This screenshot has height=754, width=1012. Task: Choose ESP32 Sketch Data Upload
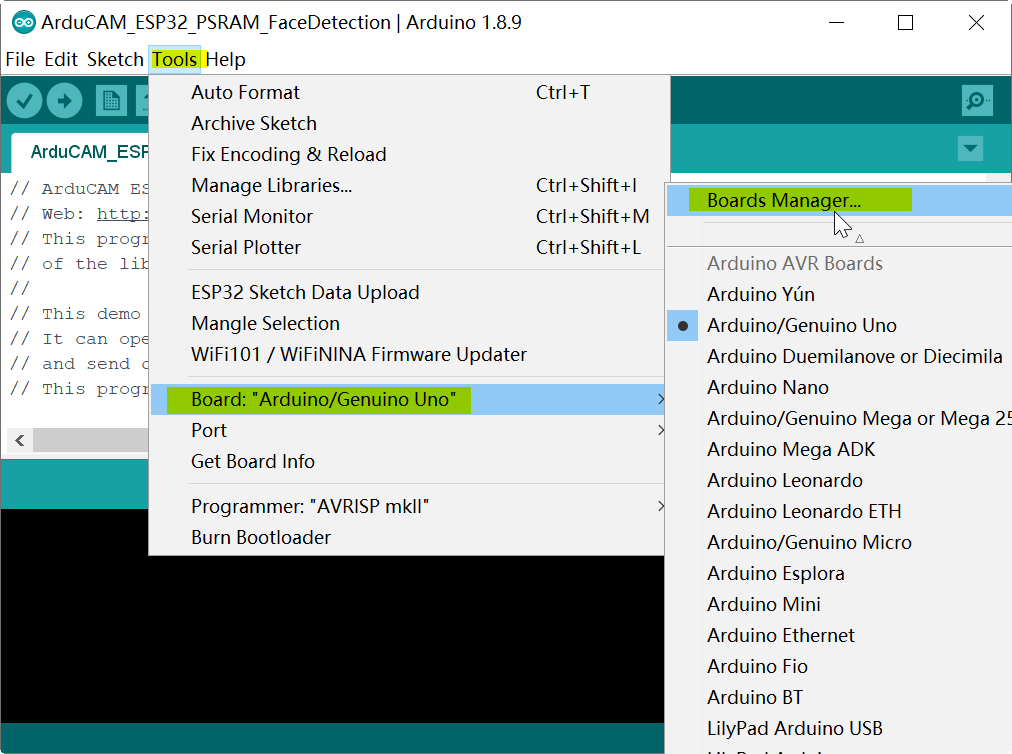[407, 292]
